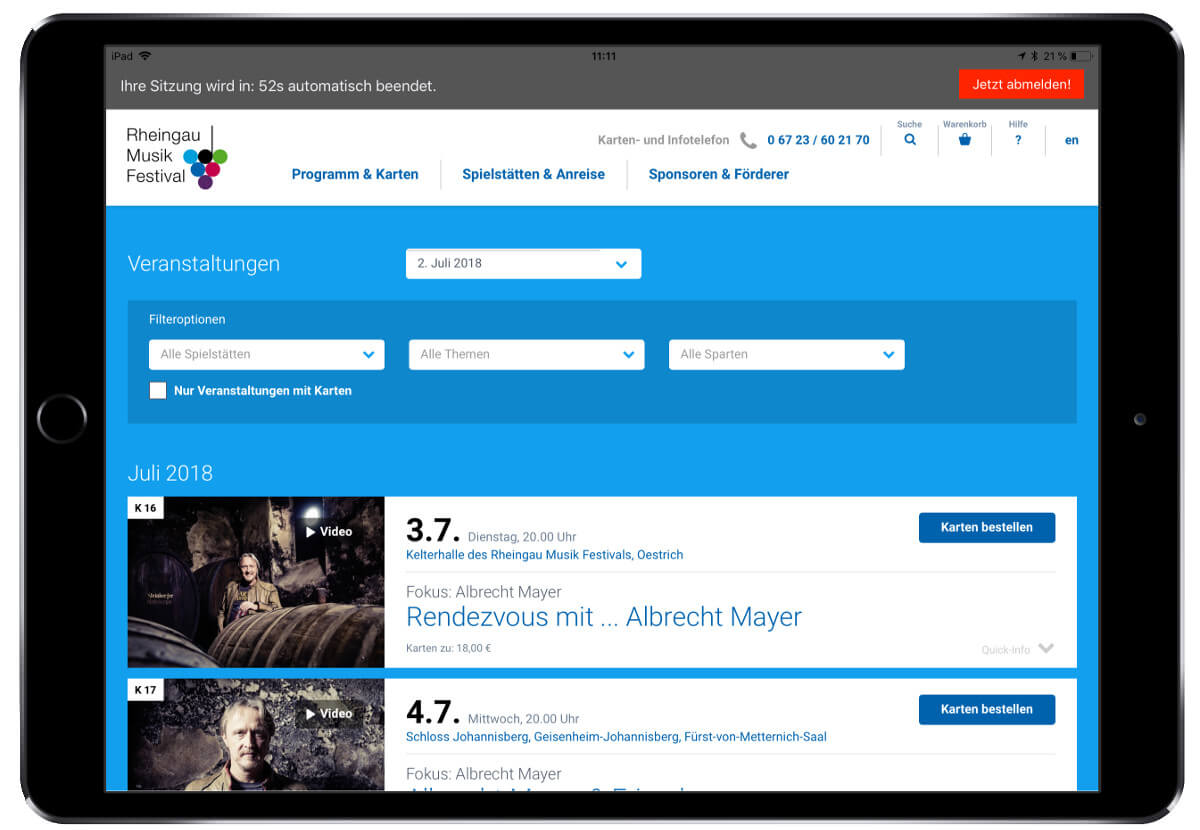Click Karten zu: 18,00 € text

click(448, 648)
